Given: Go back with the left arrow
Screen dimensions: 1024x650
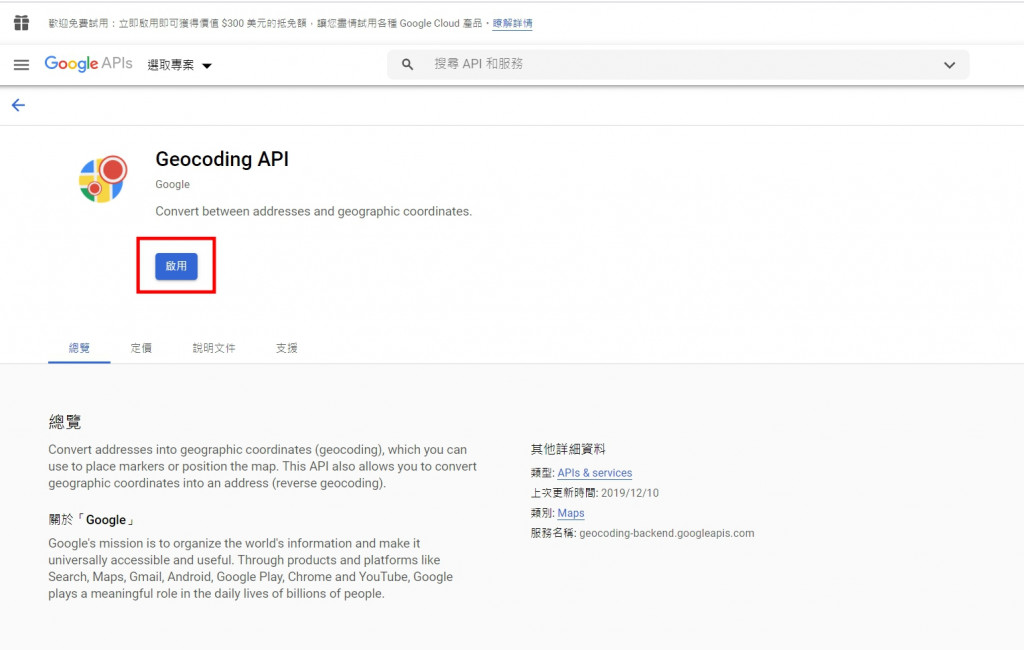Looking at the screenshot, I should [18, 105].
